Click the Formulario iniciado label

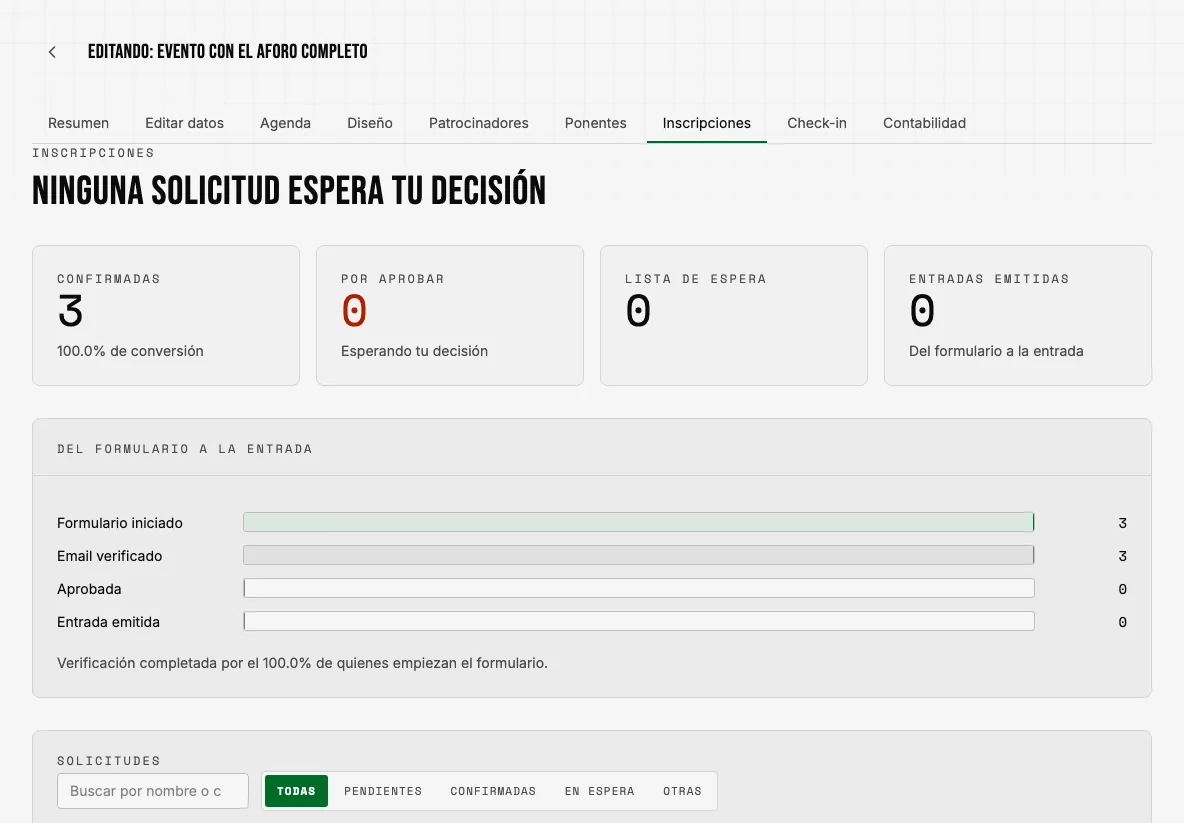pyautogui.click(x=119, y=523)
